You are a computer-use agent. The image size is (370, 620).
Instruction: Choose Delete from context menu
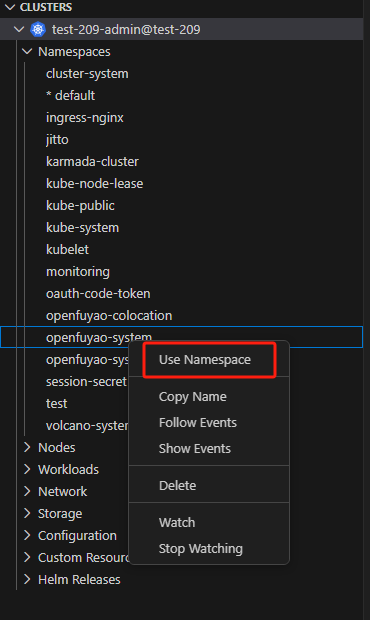[177, 485]
